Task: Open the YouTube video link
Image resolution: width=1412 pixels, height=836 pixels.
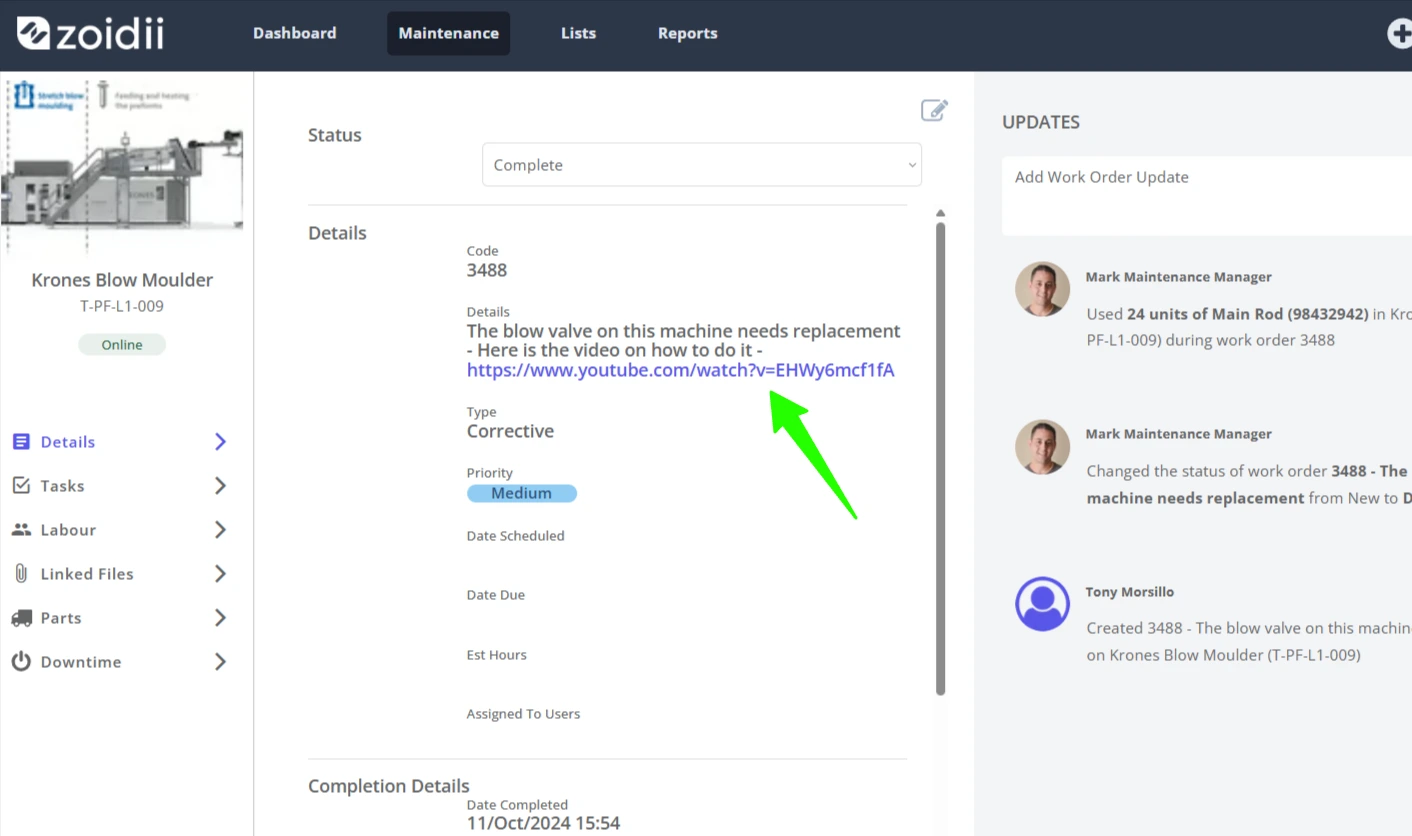Action: (680, 370)
